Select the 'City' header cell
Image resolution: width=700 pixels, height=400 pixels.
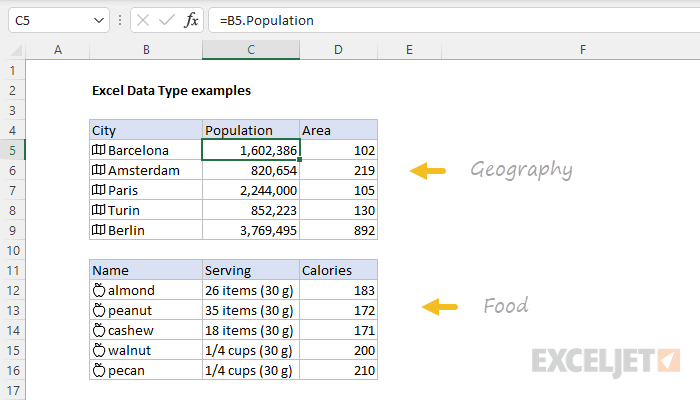[x=146, y=130]
